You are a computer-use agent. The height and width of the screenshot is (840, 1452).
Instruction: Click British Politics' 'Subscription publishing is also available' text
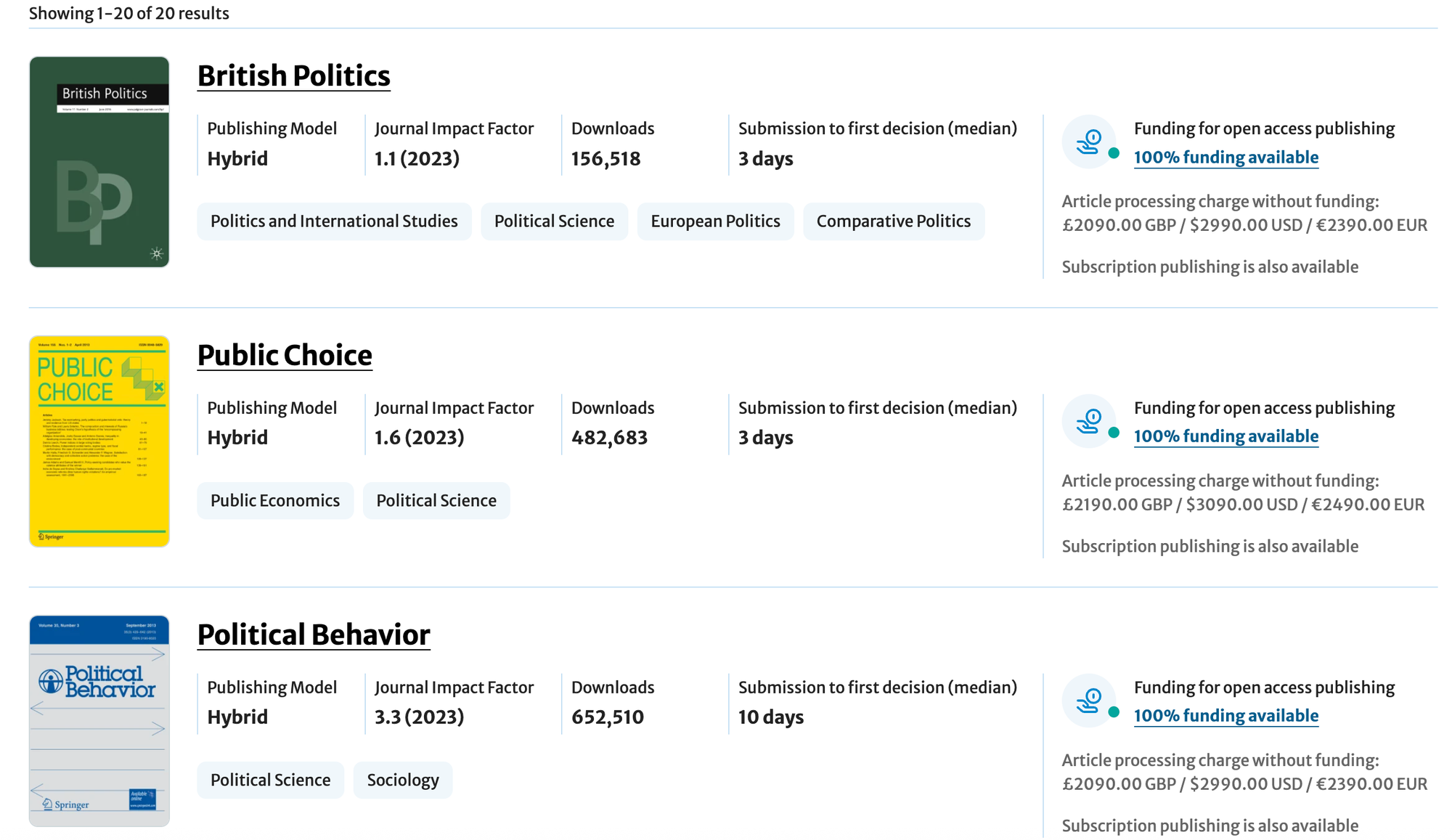(1210, 267)
